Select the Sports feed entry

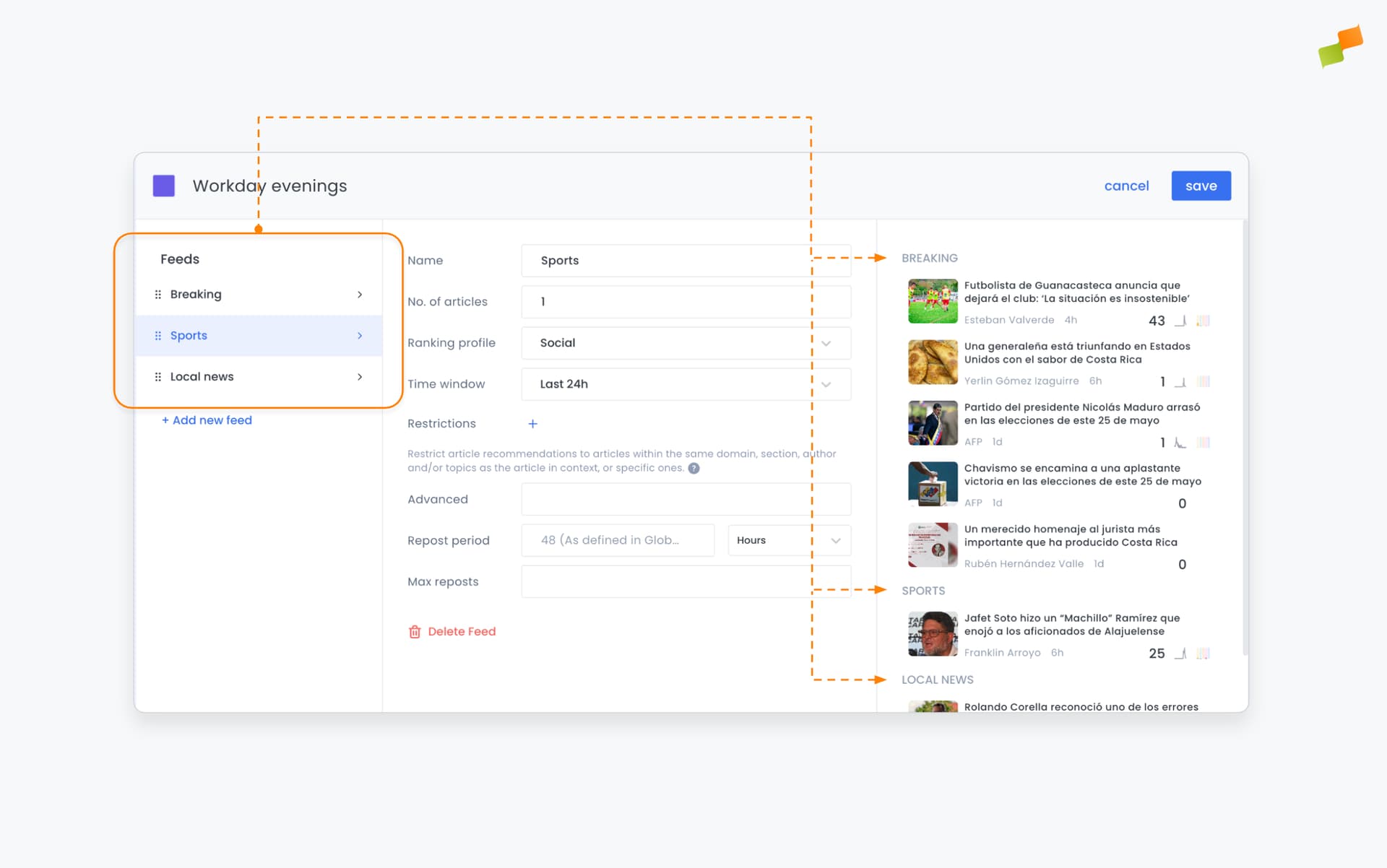click(189, 335)
